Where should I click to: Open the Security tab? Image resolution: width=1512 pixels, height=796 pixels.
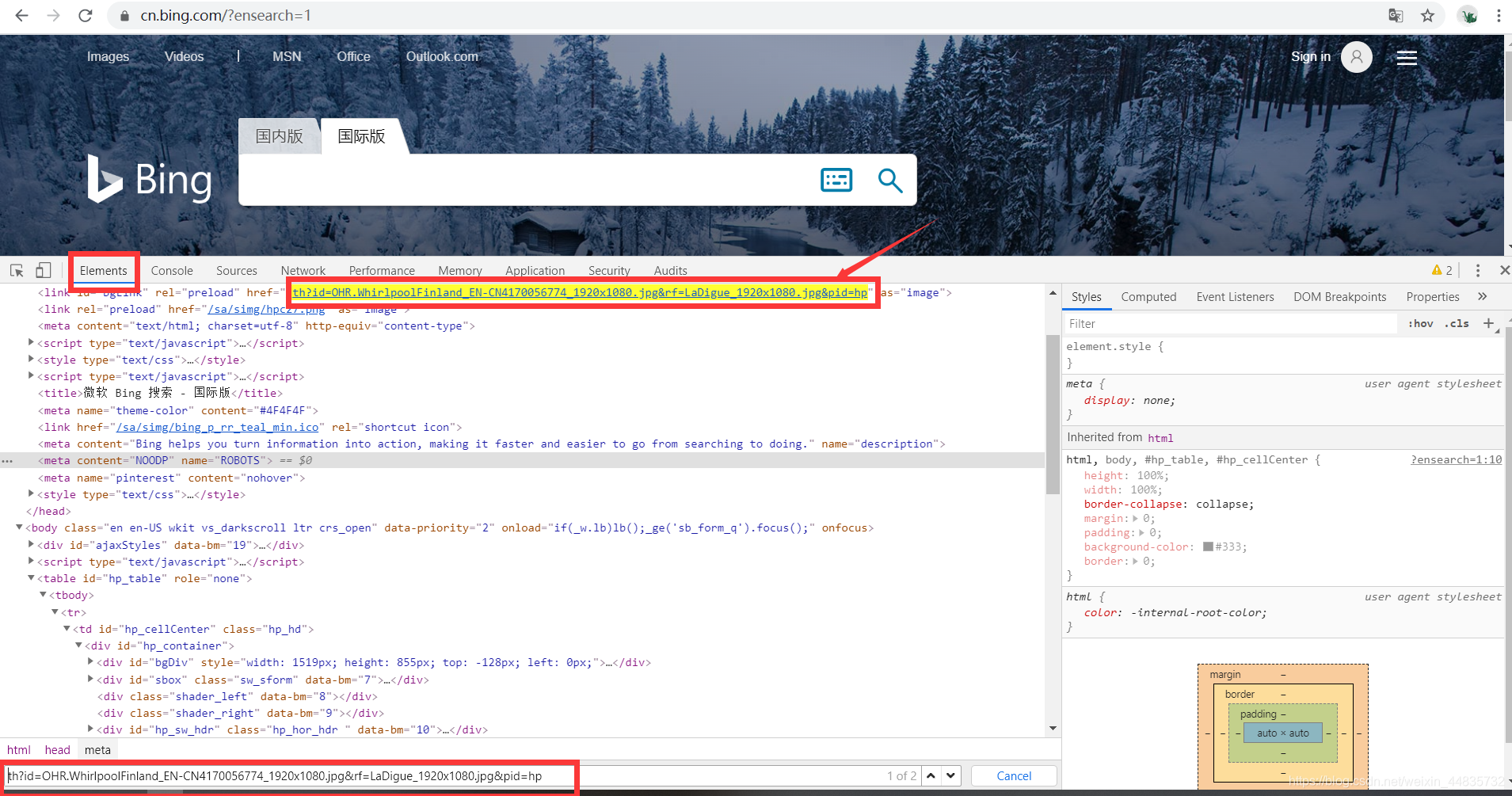click(x=609, y=270)
